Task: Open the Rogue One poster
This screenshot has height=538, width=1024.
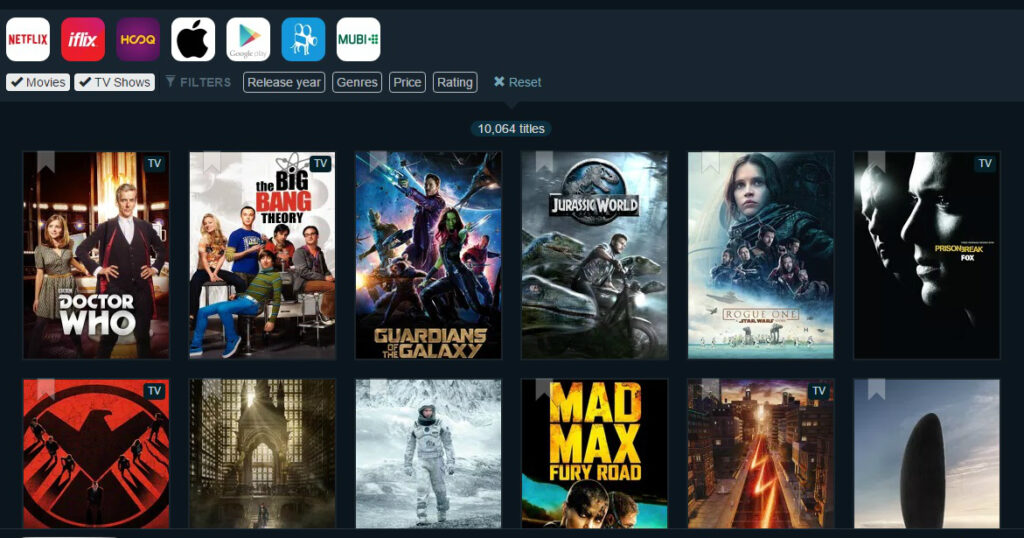Action: [x=761, y=255]
